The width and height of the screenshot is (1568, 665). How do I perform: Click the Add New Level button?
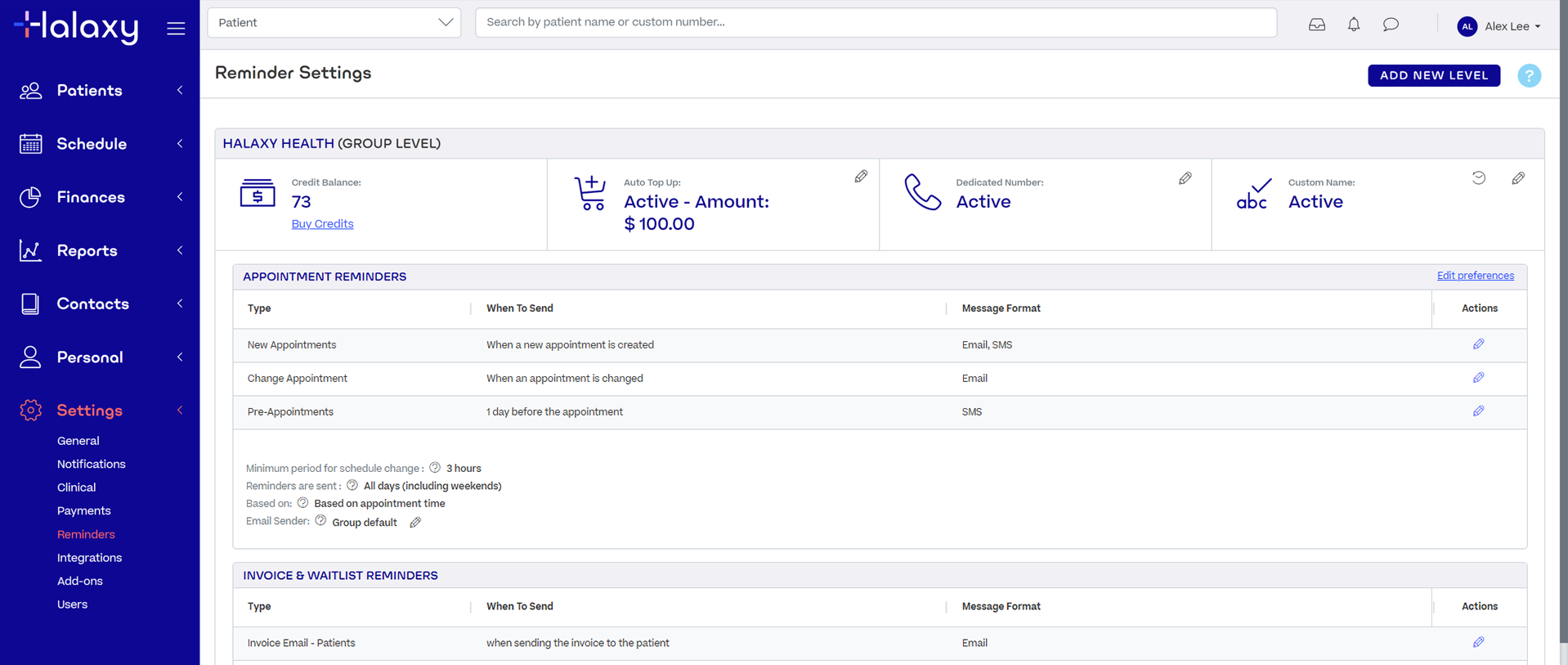point(1433,75)
